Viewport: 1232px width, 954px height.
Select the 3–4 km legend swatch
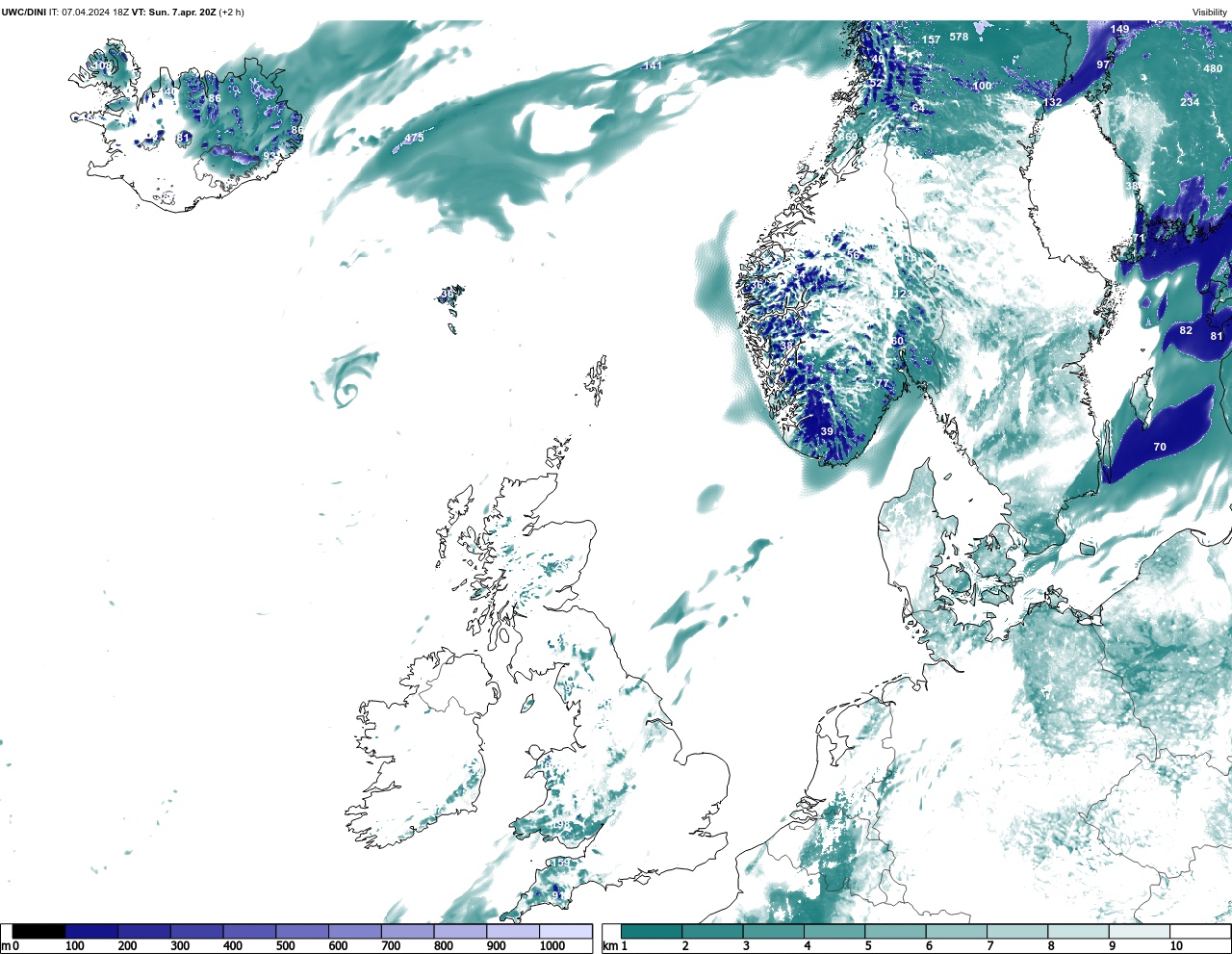tap(774, 931)
